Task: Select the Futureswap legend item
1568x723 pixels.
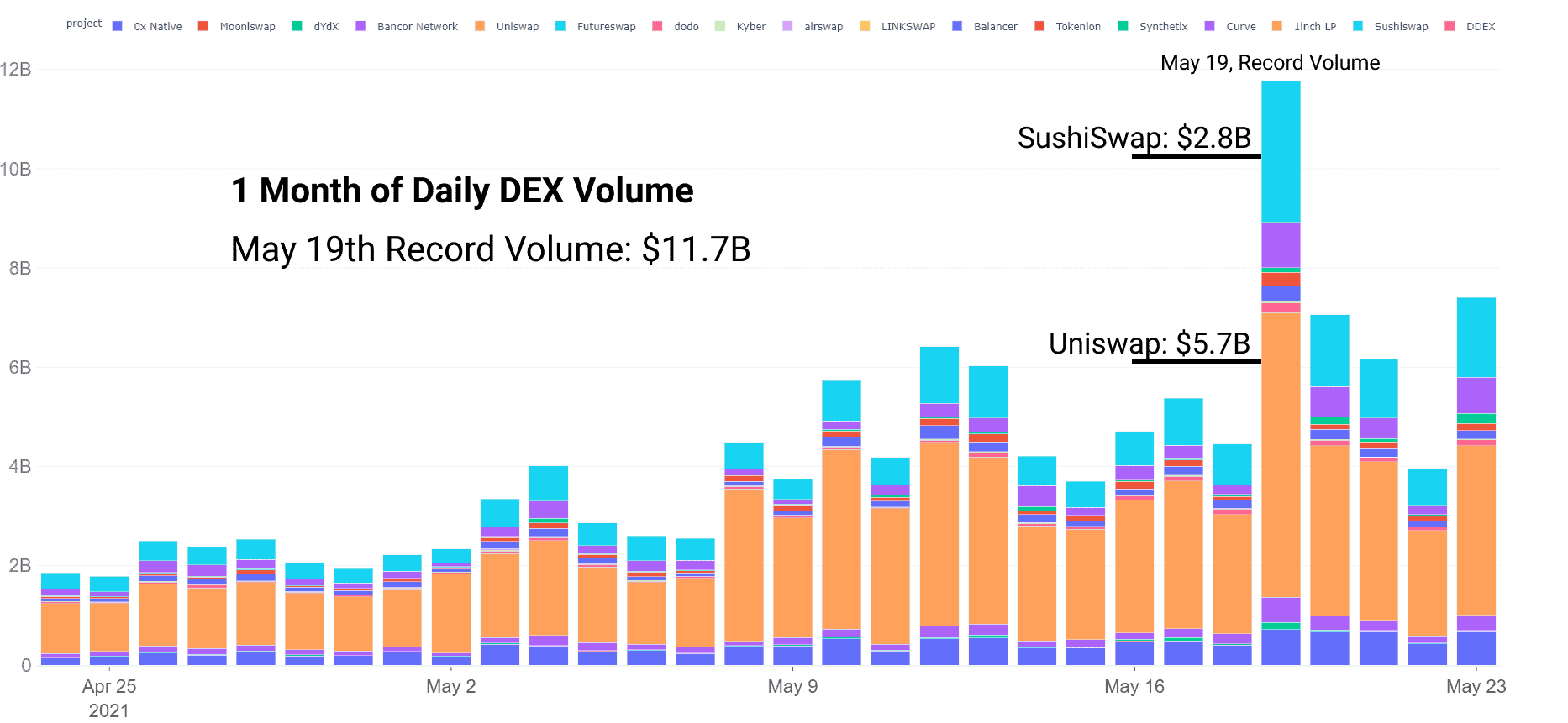Action: tap(596, 26)
